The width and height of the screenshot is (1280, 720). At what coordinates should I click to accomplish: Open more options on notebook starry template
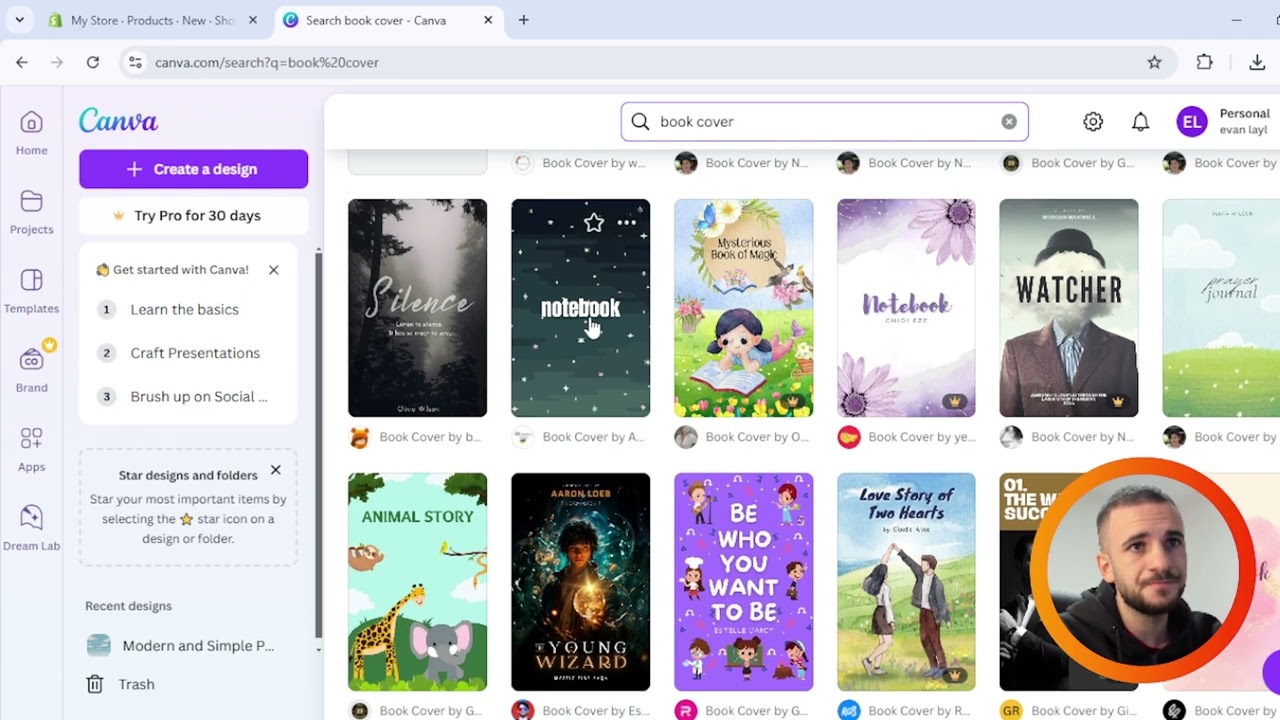(x=627, y=223)
